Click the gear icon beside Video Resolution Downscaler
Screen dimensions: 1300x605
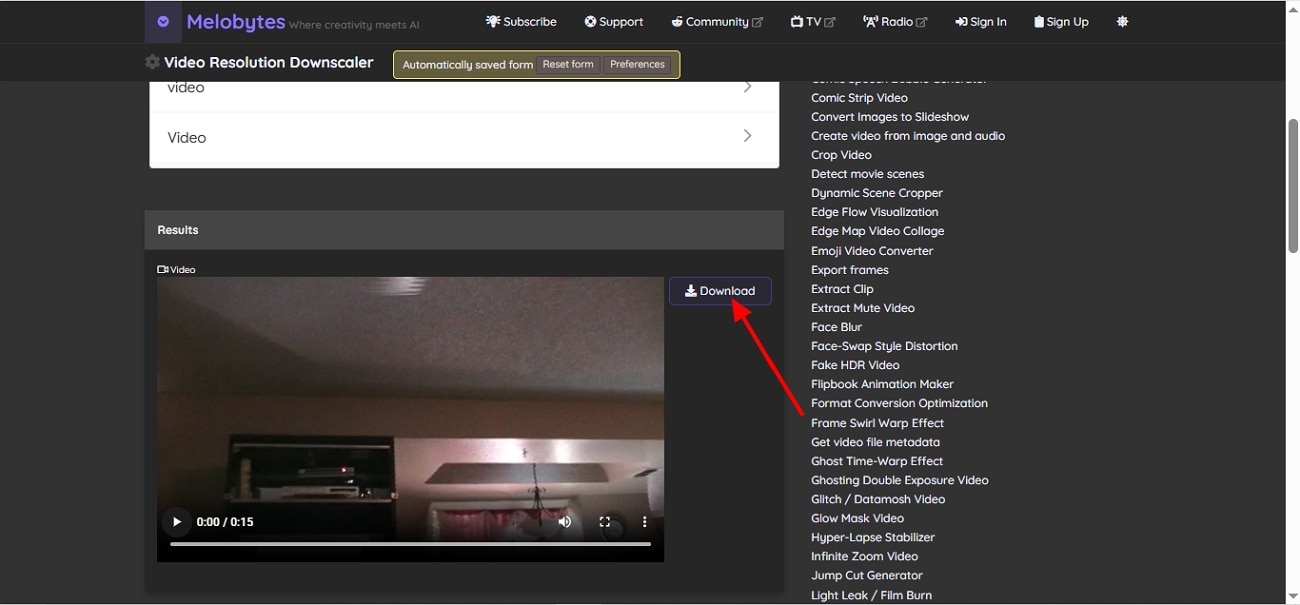[151, 61]
